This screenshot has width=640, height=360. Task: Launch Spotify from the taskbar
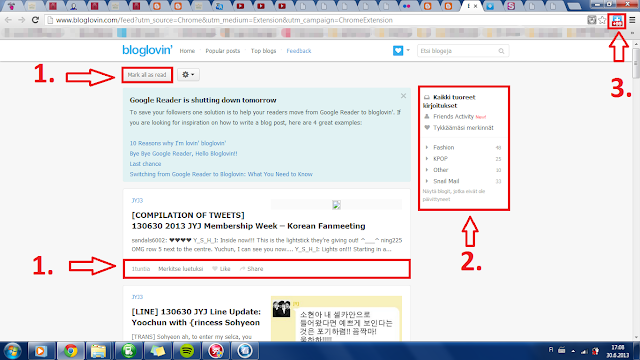coord(187,351)
